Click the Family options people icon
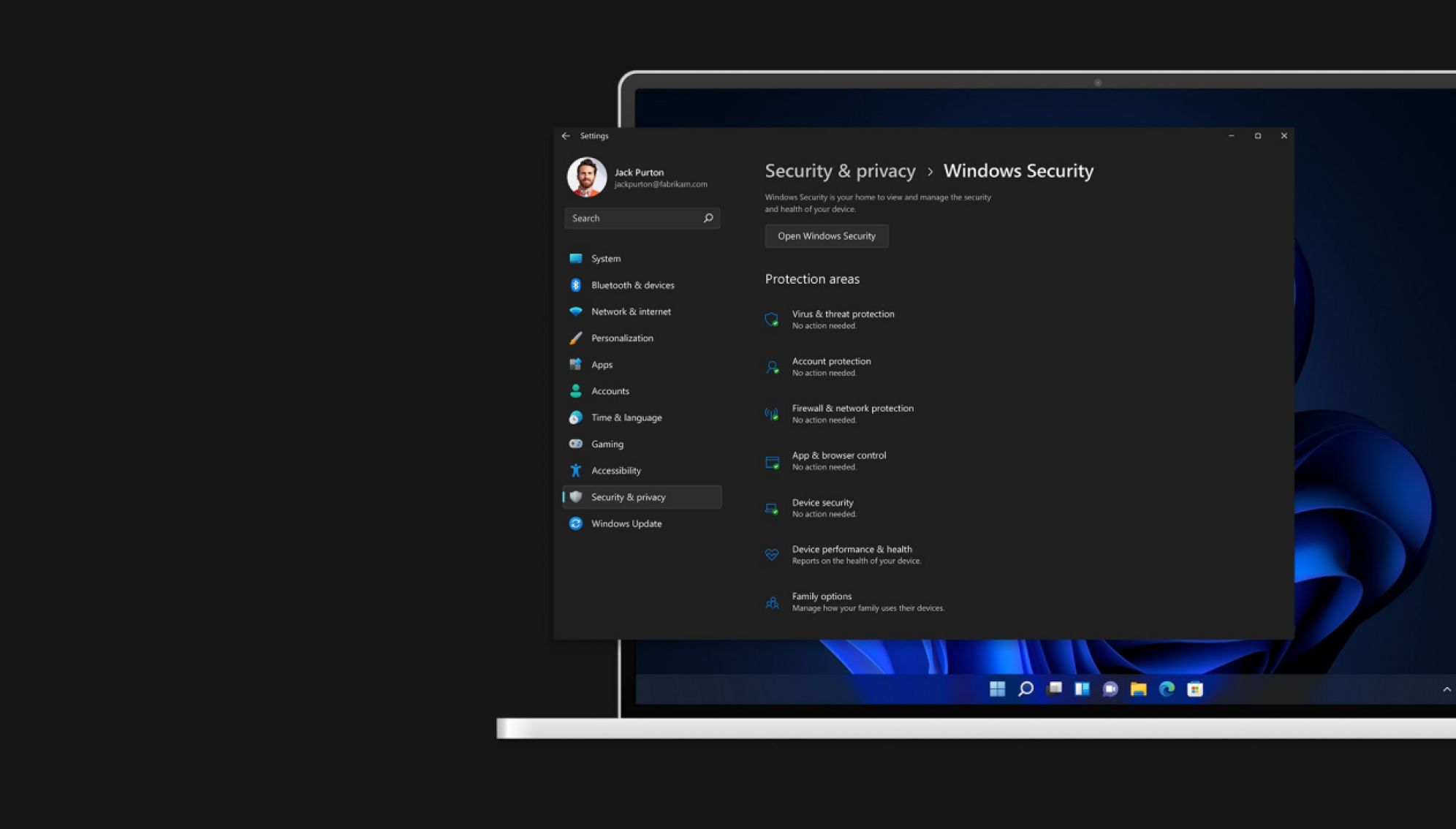The height and width of the screenshot is (829, 1456). point(772,602)
